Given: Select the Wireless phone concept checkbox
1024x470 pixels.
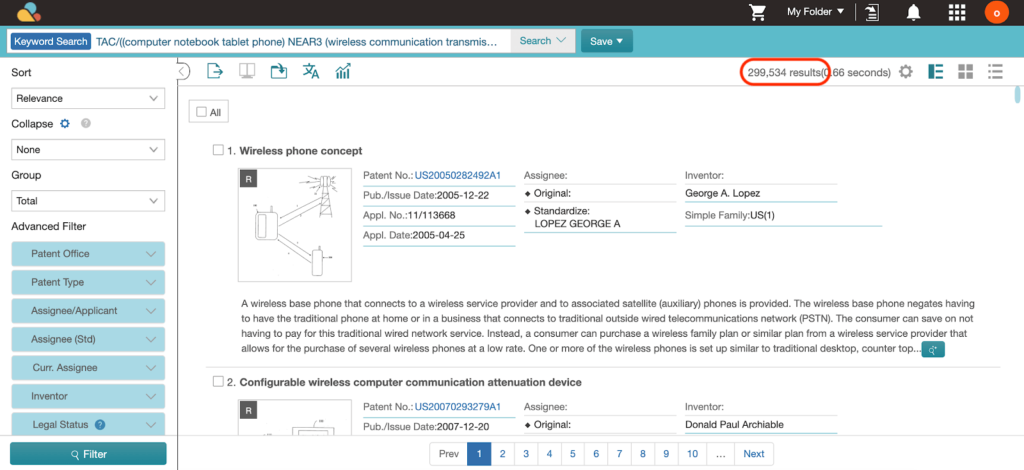Looking at the screenshot, I should click(x=218, y=150).
